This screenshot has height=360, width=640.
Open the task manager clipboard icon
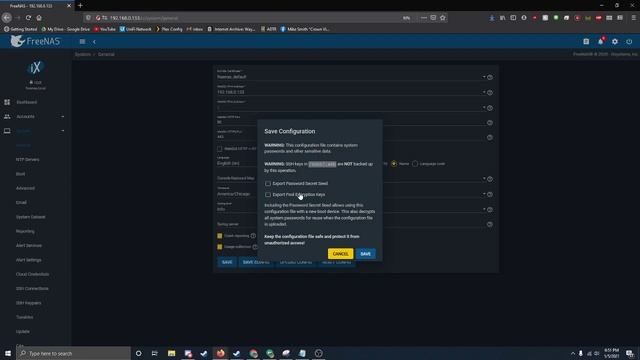(x=586, y=42)
